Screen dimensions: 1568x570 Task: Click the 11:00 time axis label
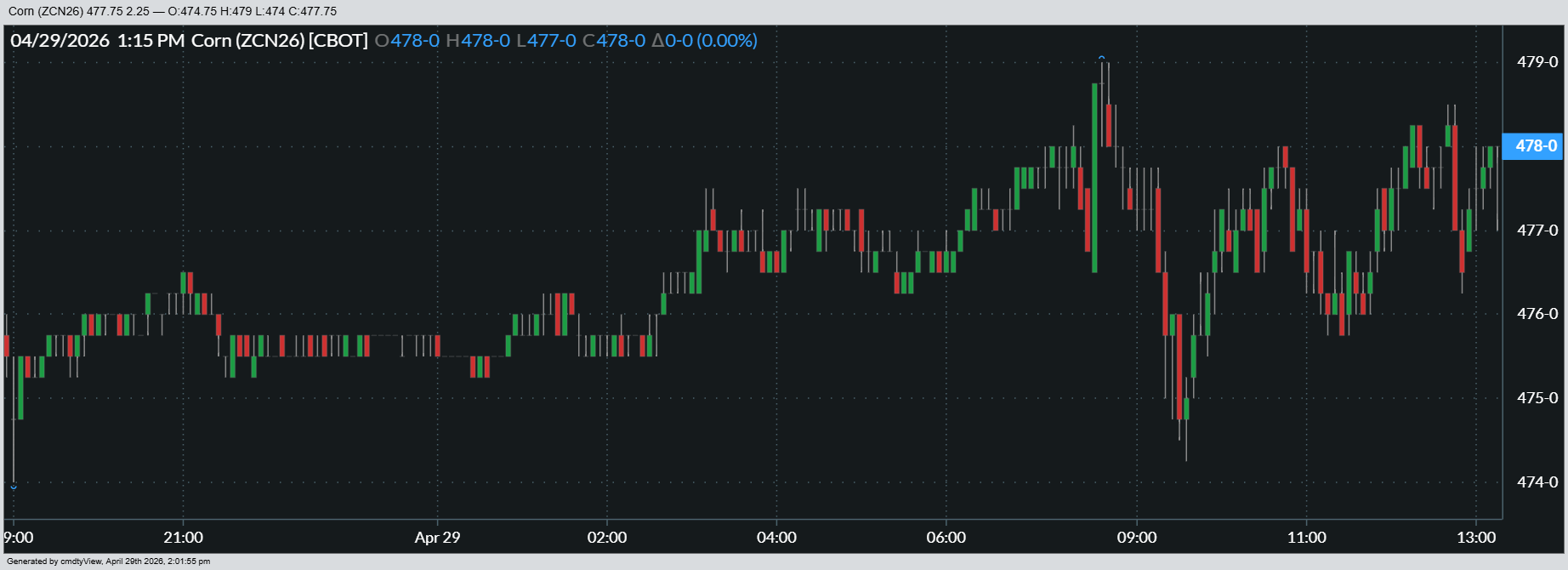click(x=1306, y=538)
